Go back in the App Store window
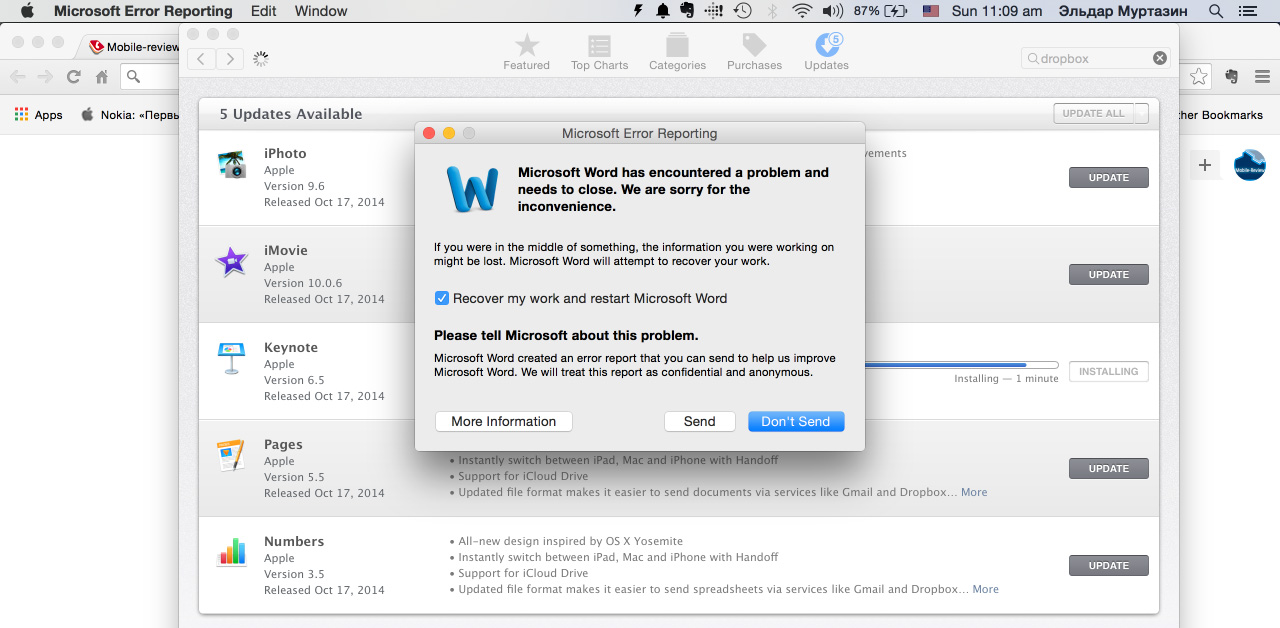 (201, 59)
